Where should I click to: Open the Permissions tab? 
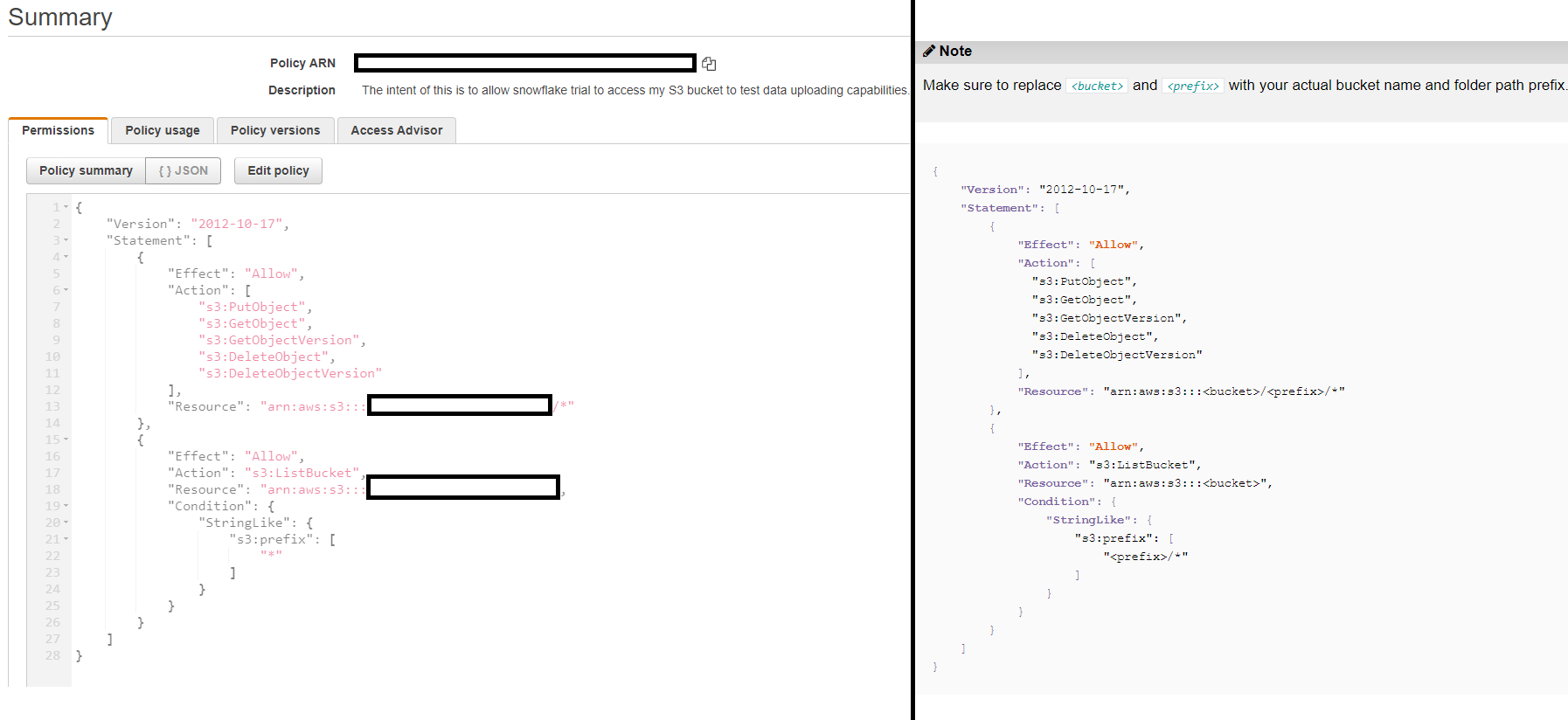(x=58, y=130)
